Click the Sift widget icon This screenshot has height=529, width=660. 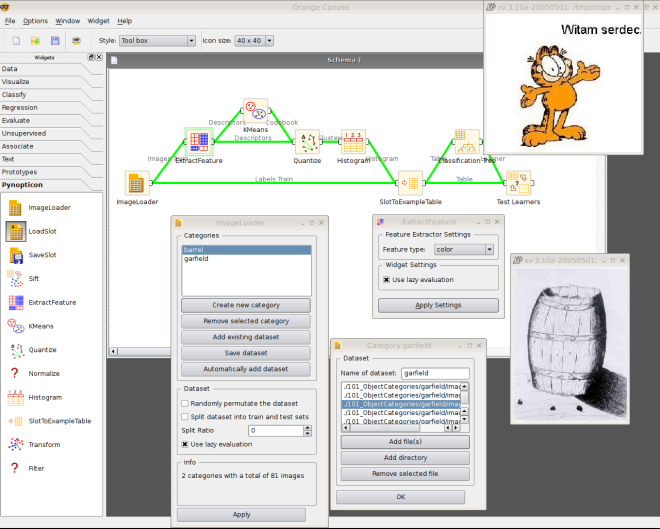click(16, 278)
